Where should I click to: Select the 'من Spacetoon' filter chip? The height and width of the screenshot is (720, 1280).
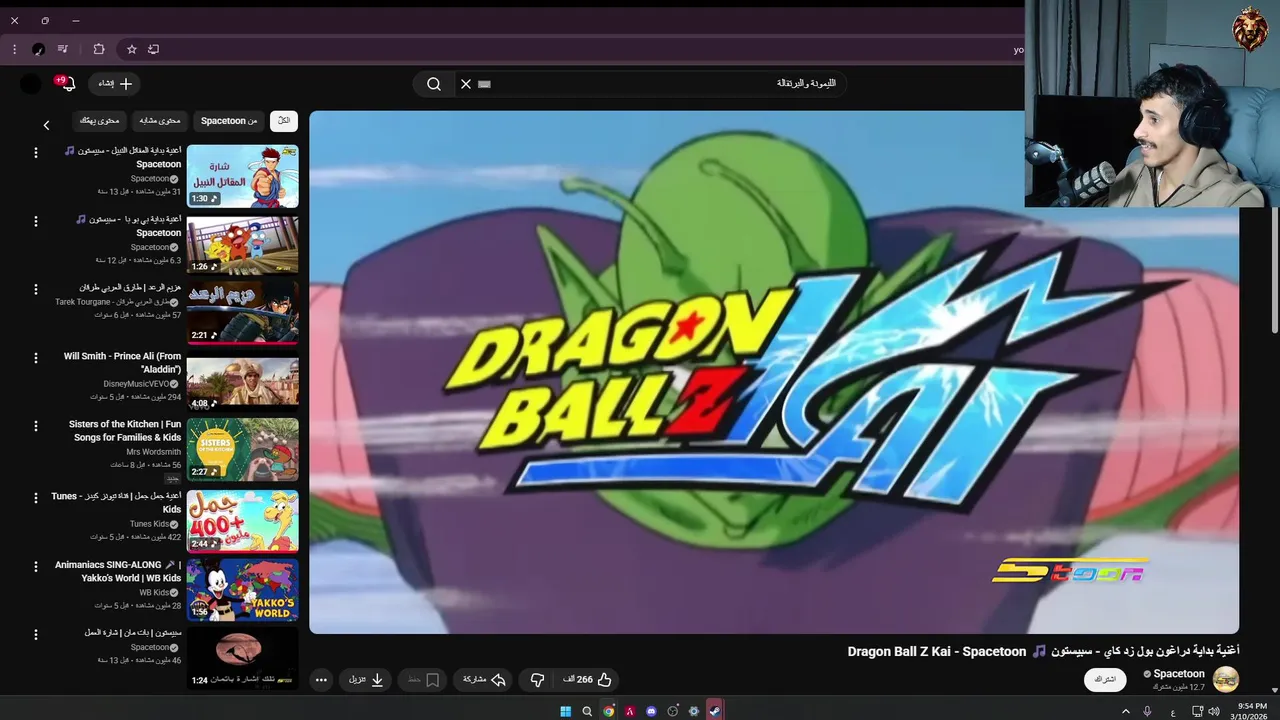click(229, 120)
